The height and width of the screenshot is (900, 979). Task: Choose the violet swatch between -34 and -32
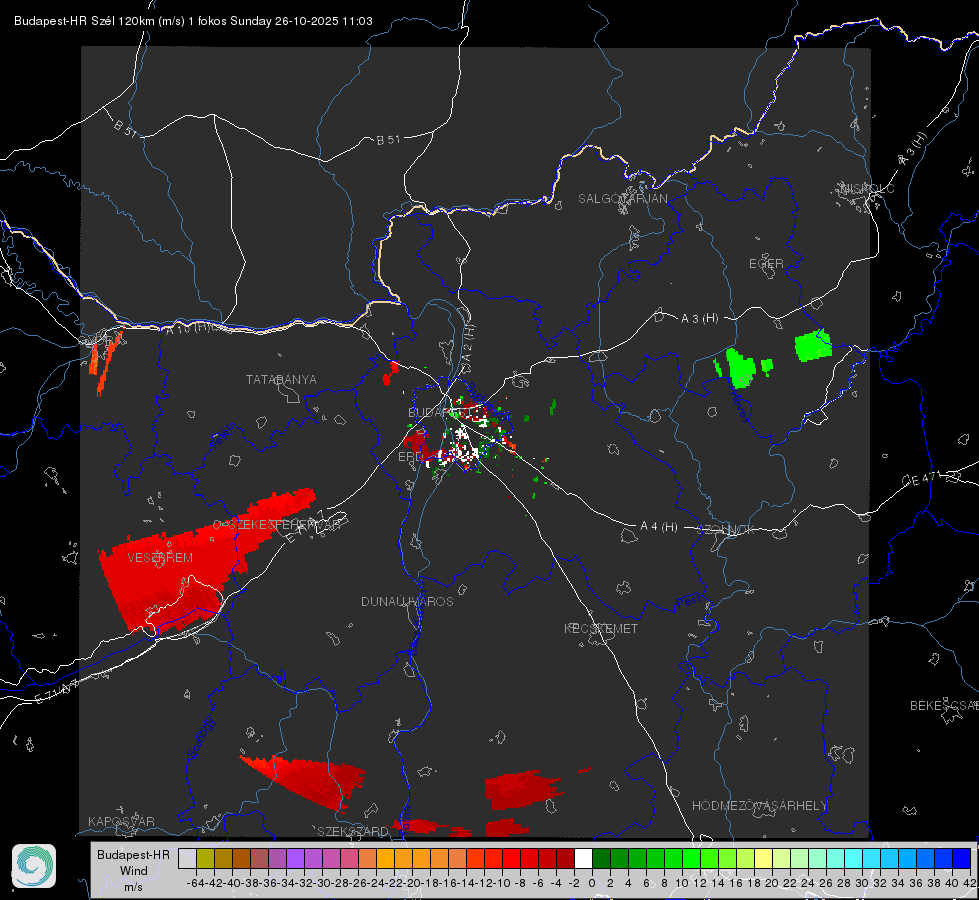click(x=295, y=858)
